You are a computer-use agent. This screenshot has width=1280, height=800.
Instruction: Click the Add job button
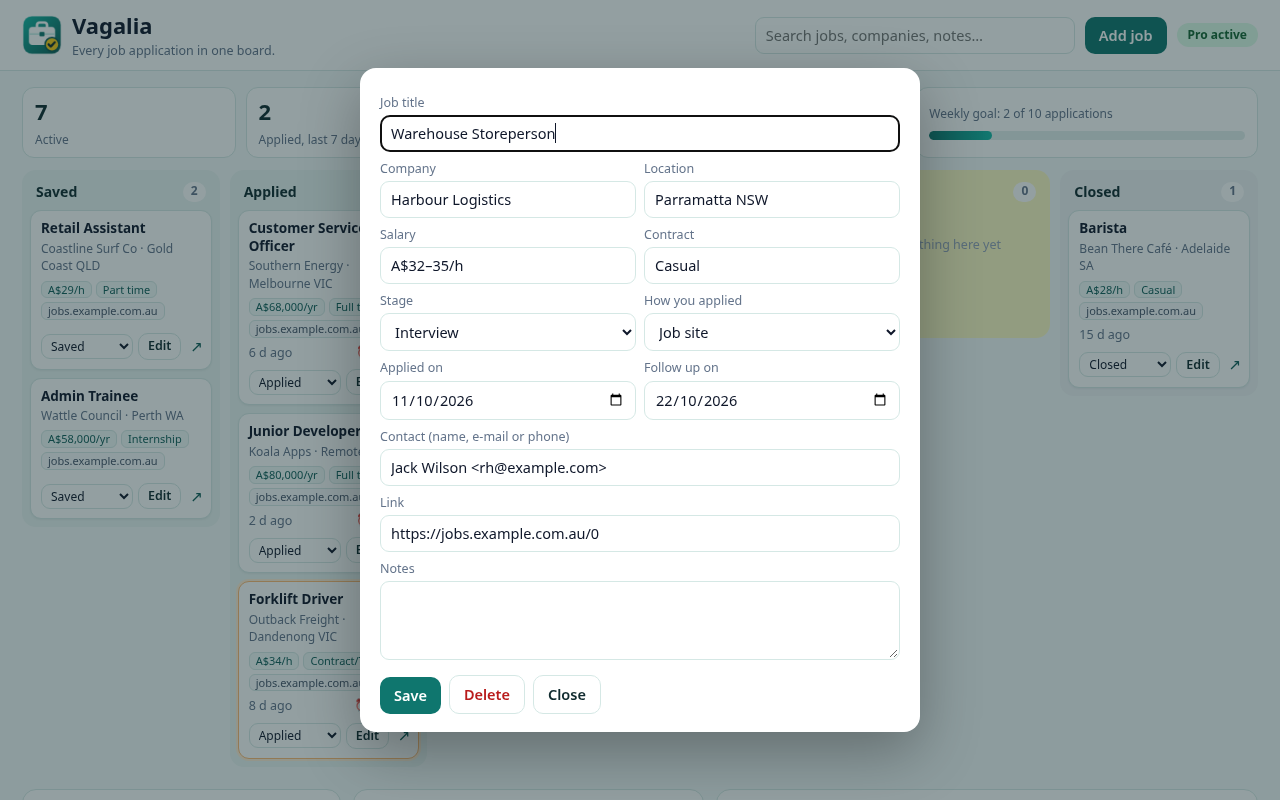(x=1126, y=35)
